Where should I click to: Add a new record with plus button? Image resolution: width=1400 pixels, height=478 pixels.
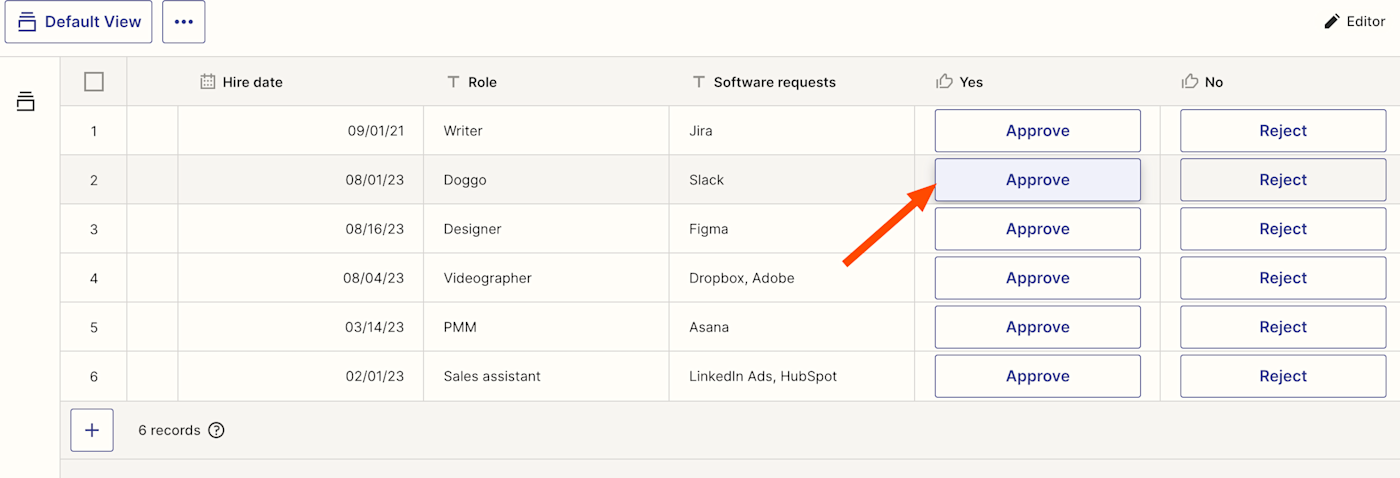92,430
